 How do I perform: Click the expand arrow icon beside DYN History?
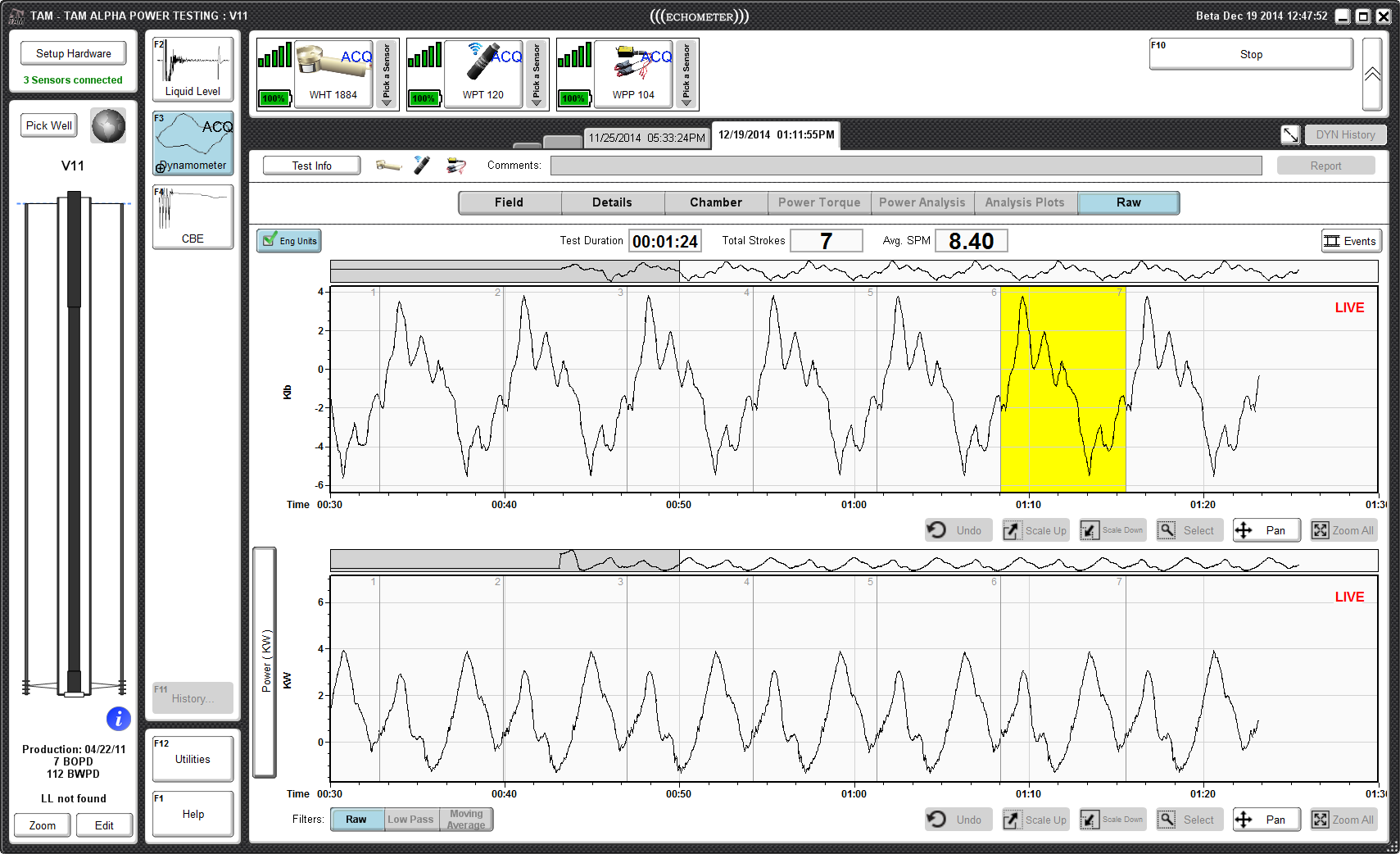coord(1290,135)
